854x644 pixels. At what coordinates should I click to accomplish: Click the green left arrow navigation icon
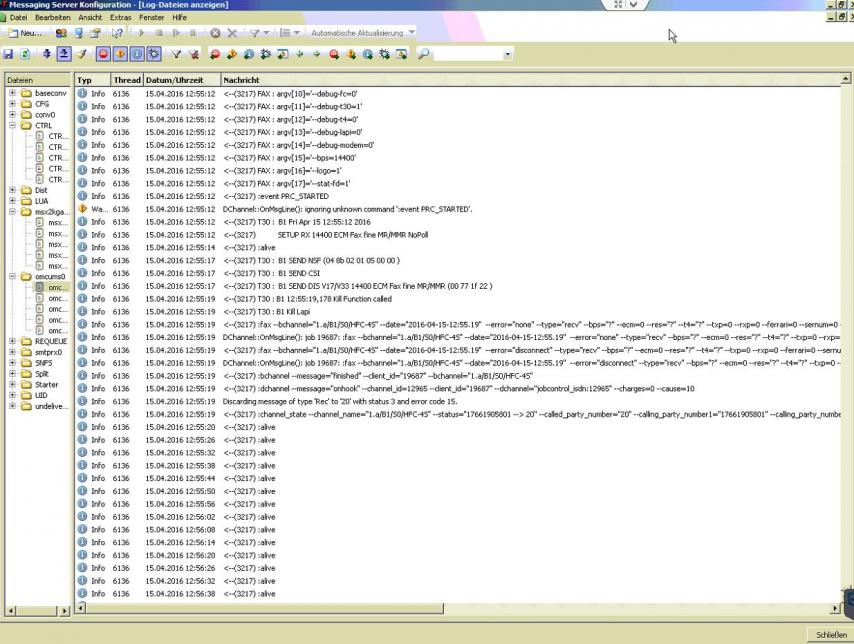[x=299, y=54]
